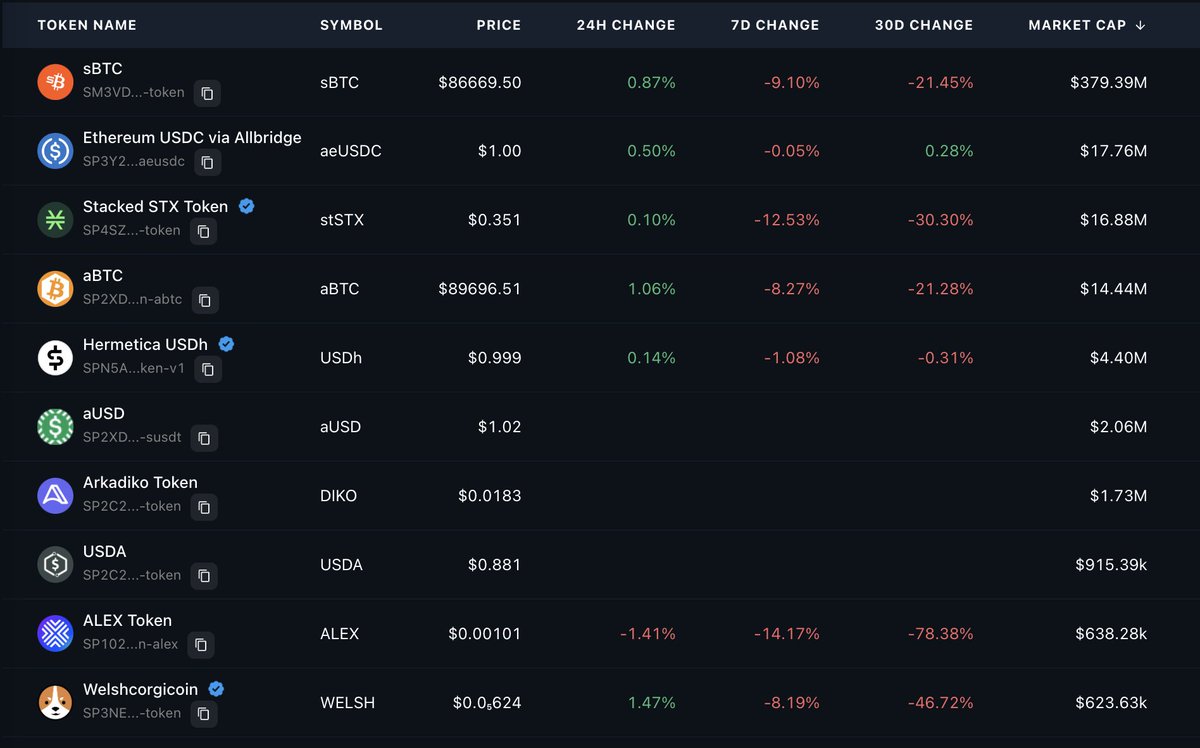The image size is (1200, 748).
Task: Copy the aUSD contract address
Action: tap(204, 438)
